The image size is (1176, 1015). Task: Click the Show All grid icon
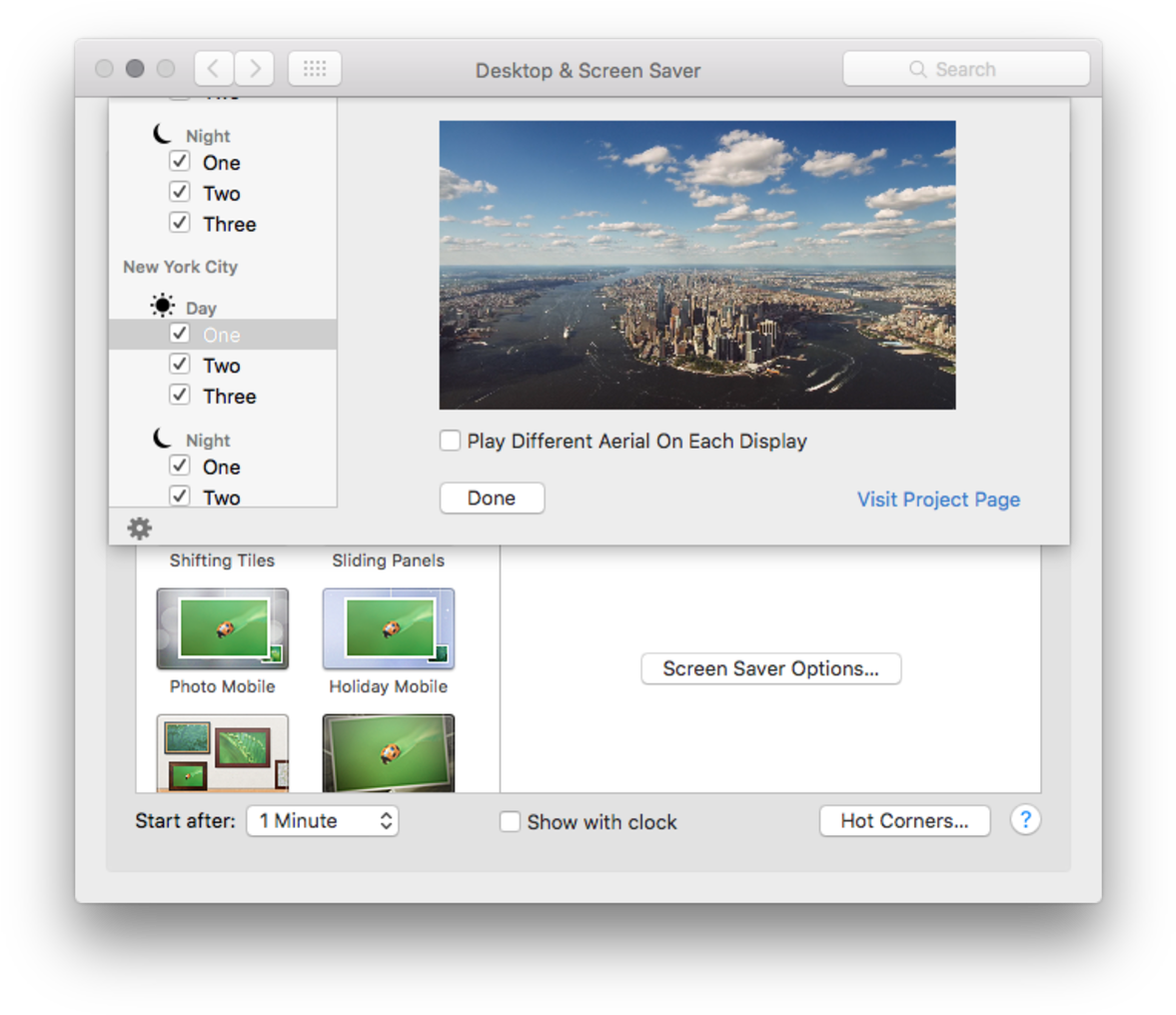tap(315, 68)
